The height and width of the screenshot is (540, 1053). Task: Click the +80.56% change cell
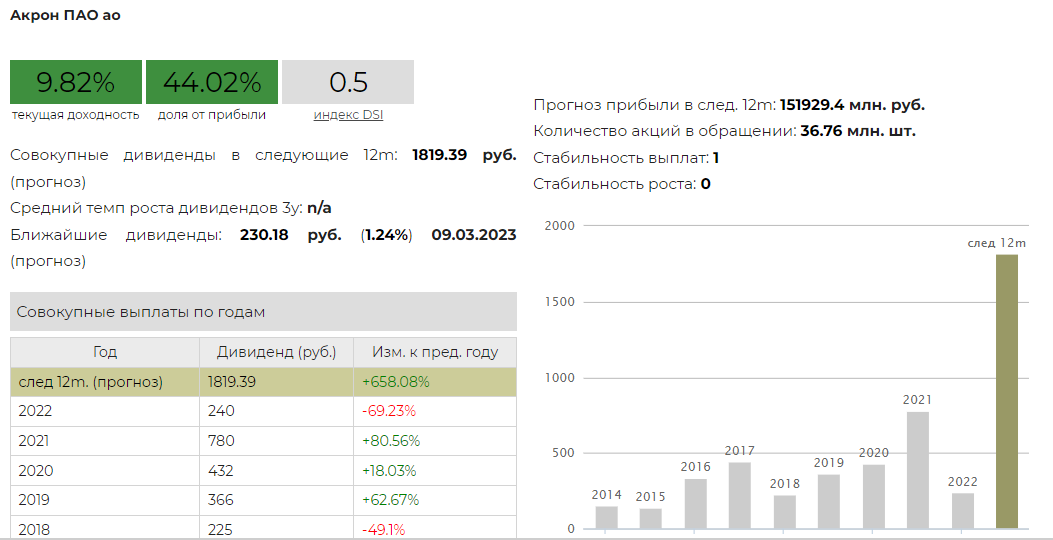point(435,441)
